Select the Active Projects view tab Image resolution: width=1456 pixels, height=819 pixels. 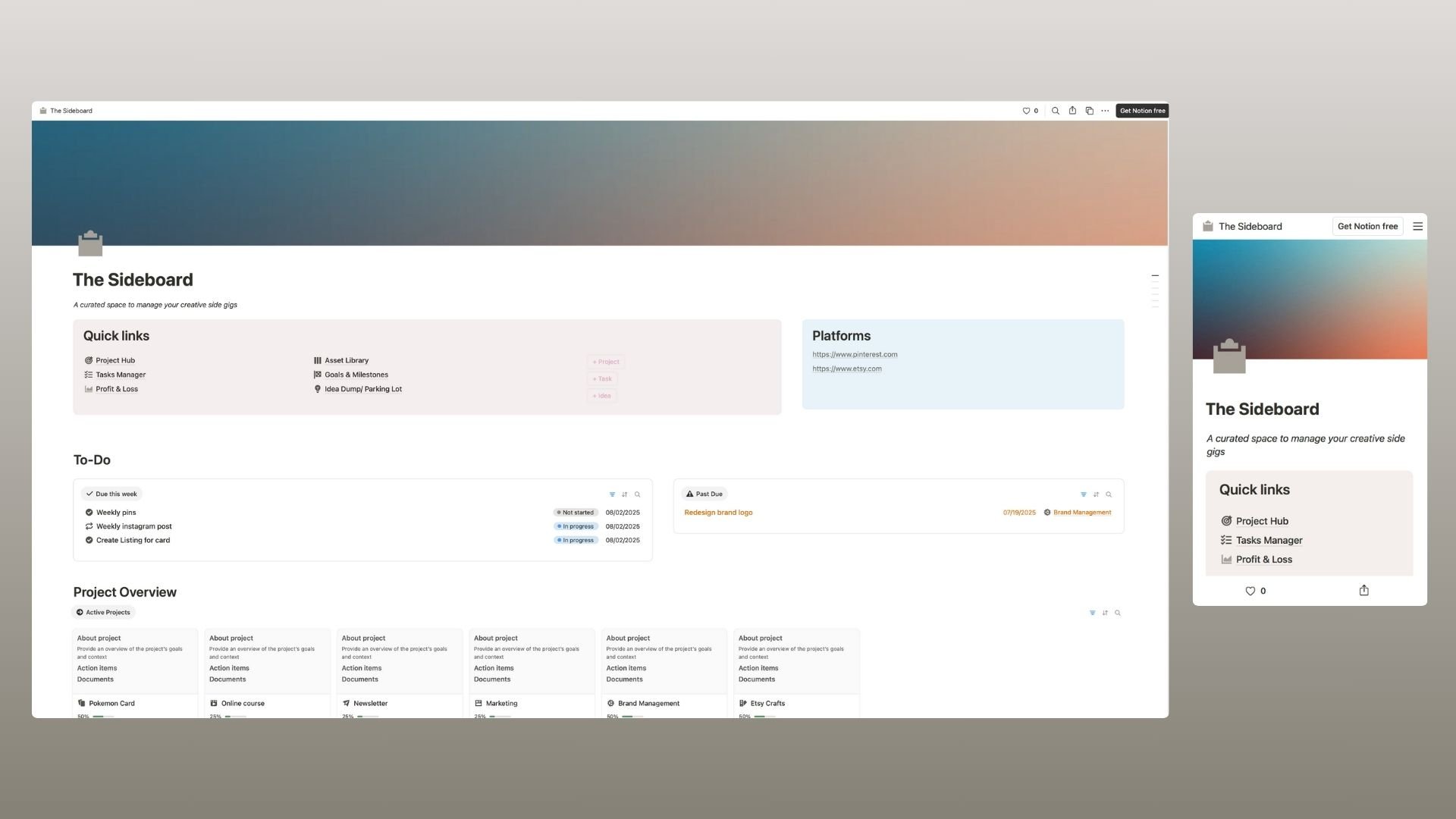(x=103, y=612)
